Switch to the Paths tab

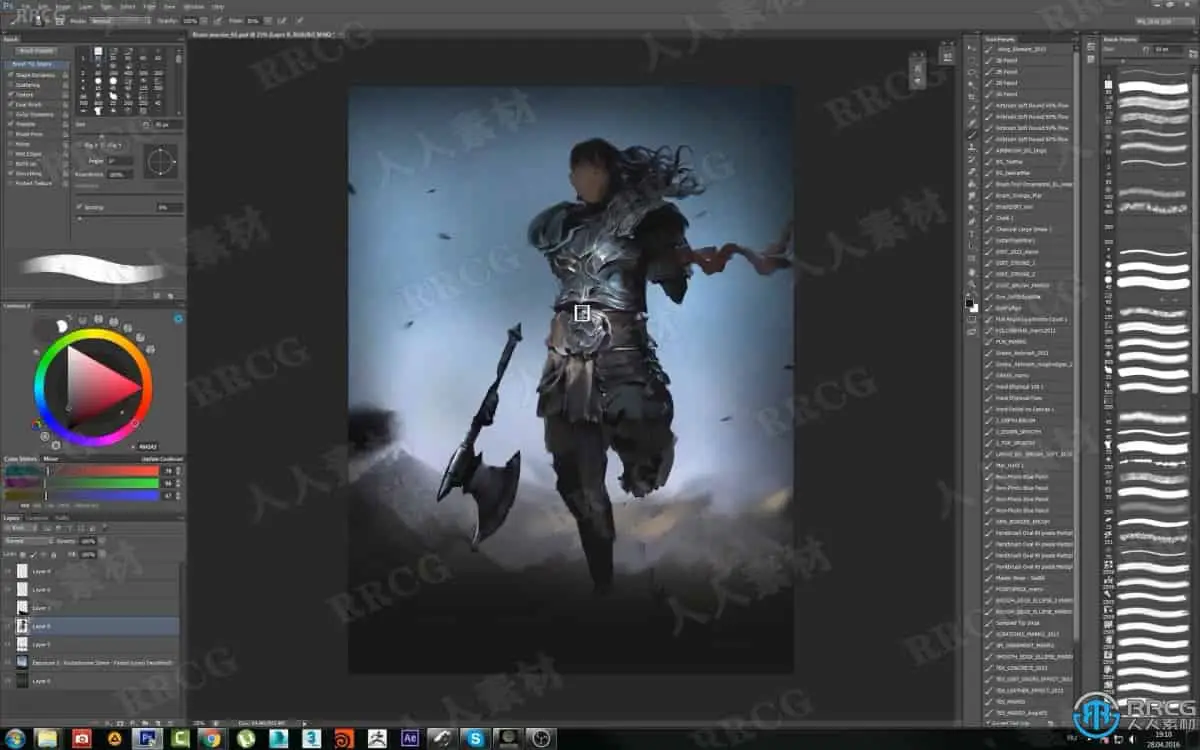coord(62,518)
